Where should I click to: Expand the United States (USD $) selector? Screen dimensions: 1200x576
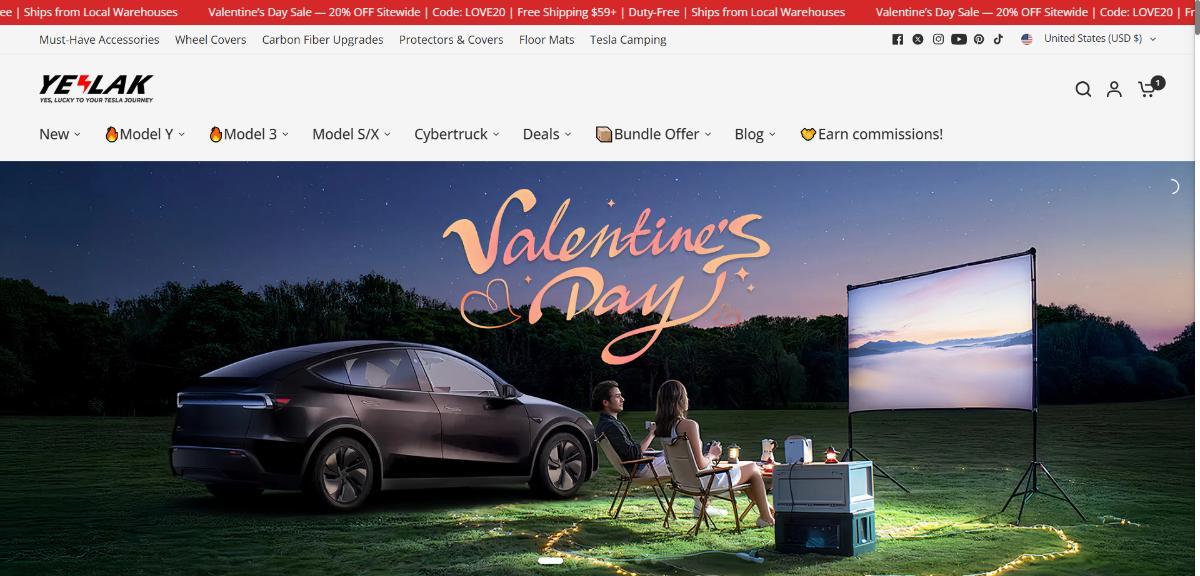point(1092,39)
